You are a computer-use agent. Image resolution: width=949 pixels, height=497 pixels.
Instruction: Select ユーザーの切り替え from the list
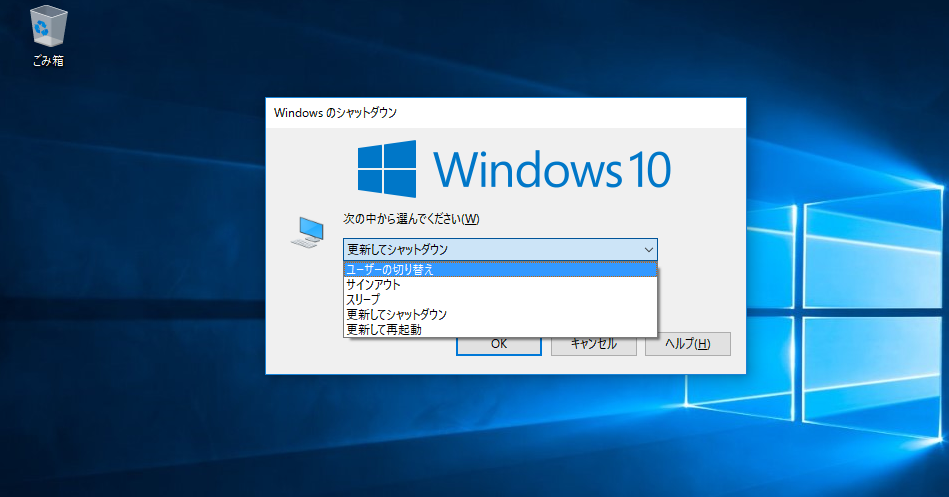click(x=500, y=269)
